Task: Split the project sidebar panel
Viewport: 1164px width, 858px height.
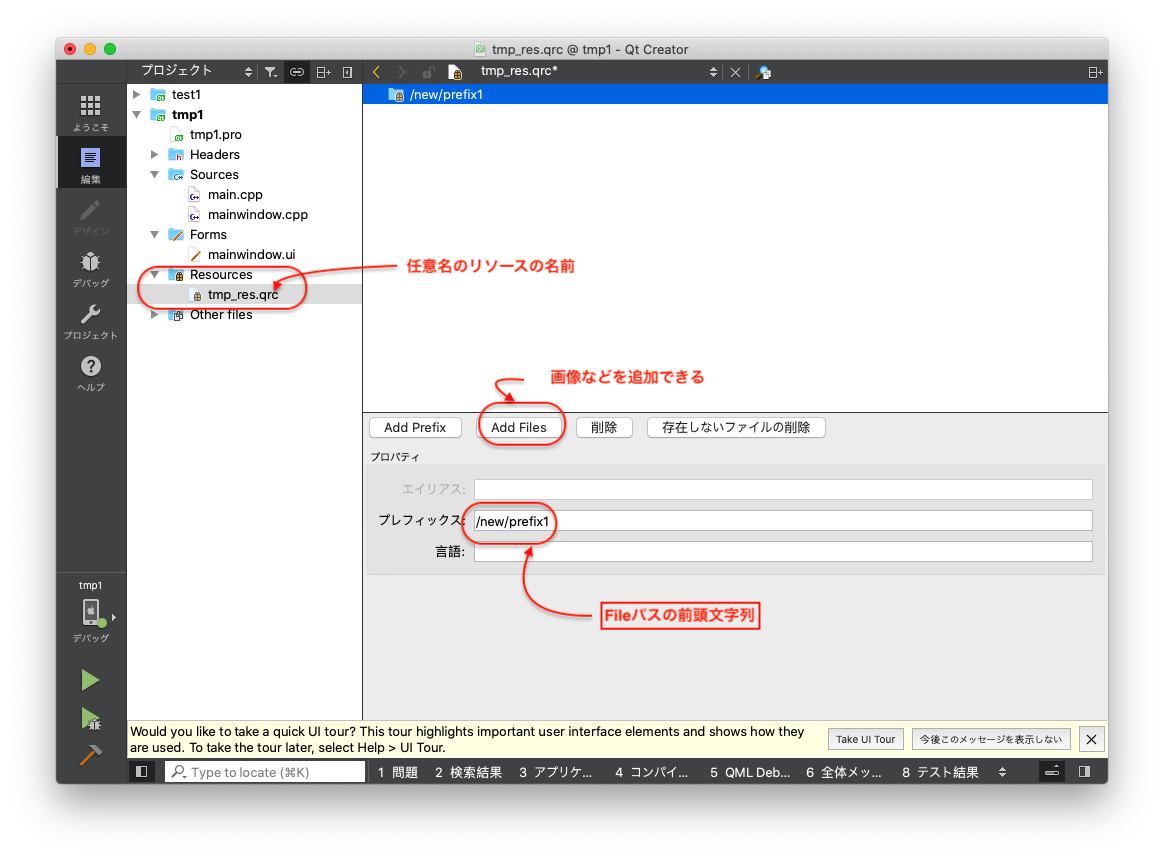Action: (324, 72)
